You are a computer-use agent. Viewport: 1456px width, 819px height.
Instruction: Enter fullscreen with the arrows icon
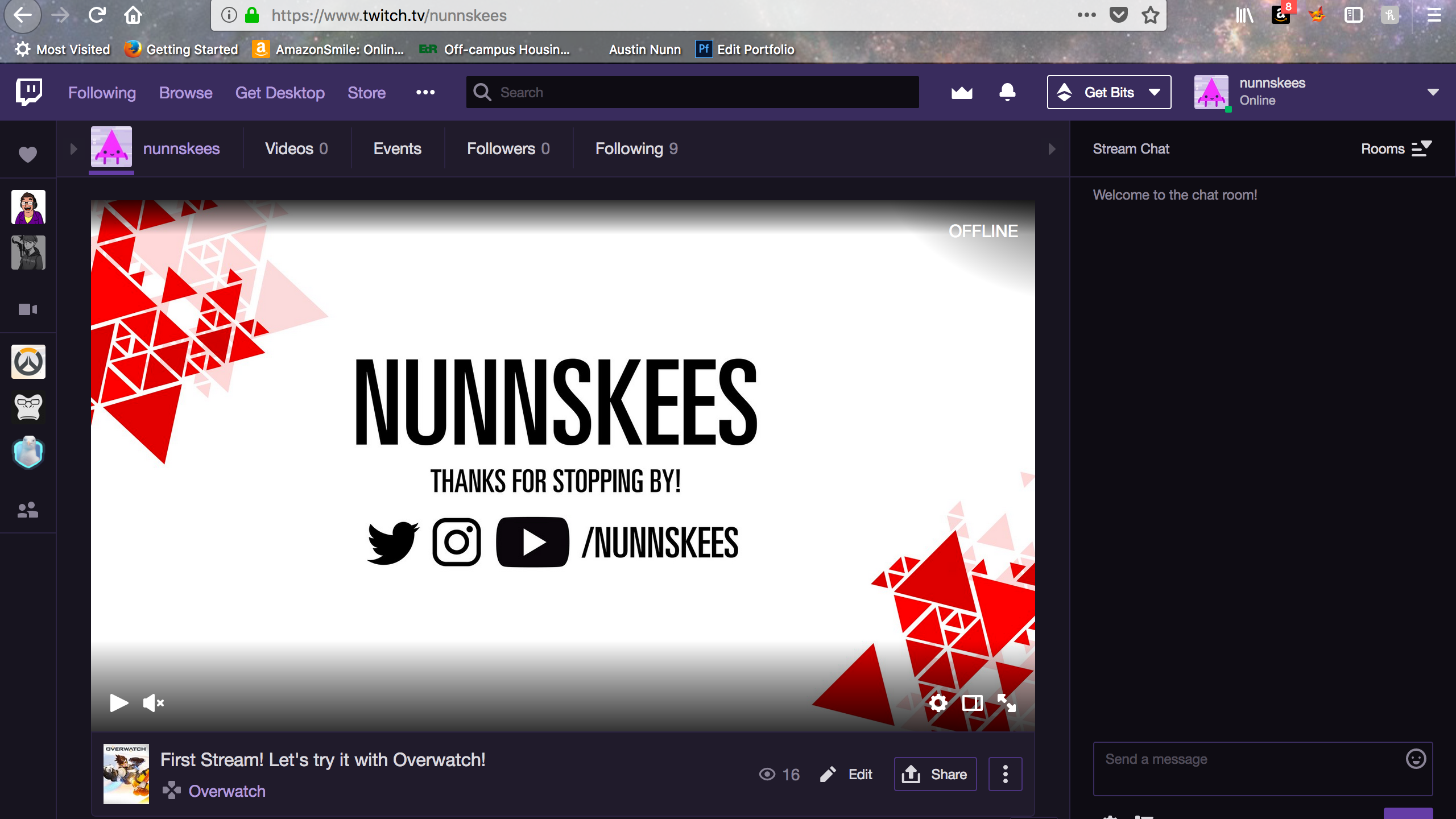pyautogui.click(x=1007, y=703)
